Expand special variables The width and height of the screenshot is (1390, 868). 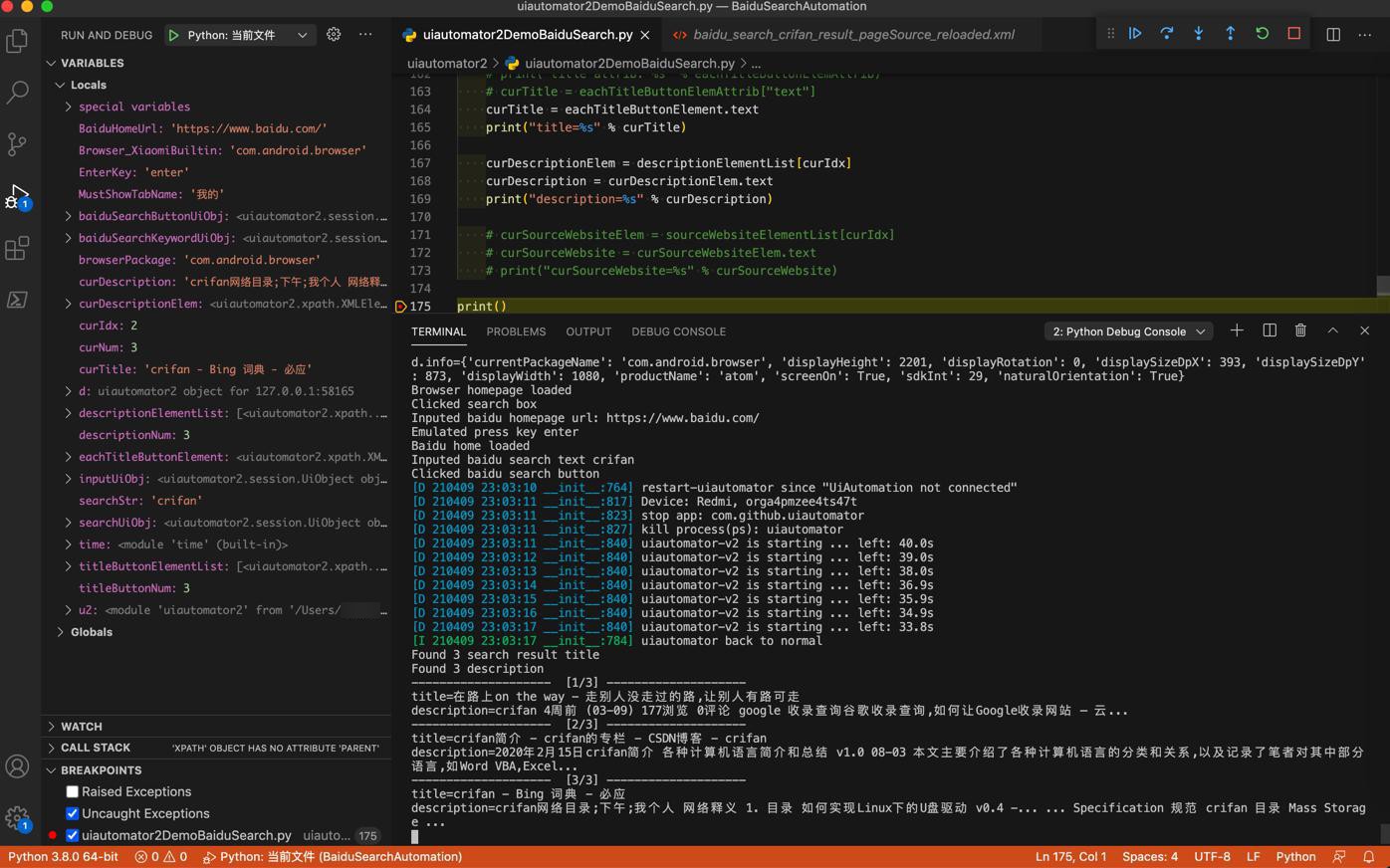[68, 107]
